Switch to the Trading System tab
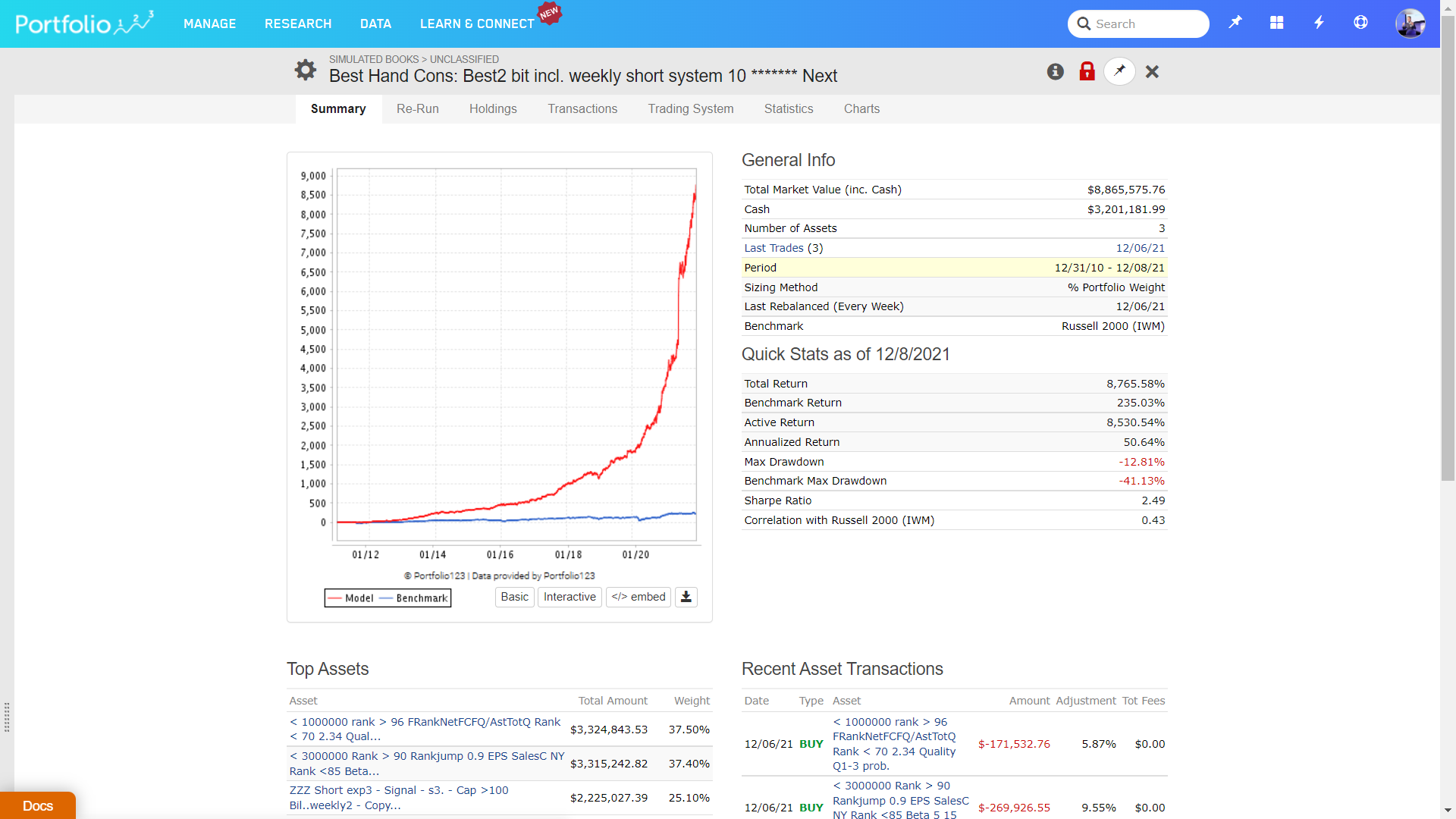Image resolution: width=1456 pixels, height=819 pixels. pyautogui.click(x=690, y=108)
